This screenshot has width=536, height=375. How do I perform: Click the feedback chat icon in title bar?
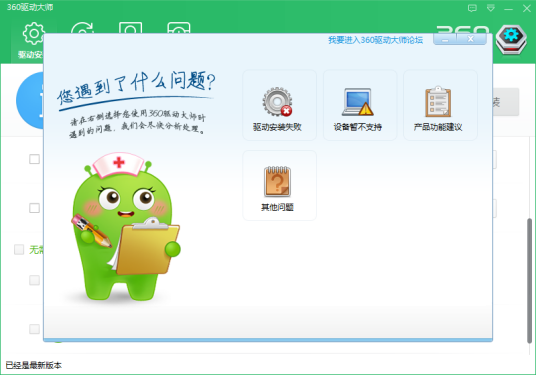pyautogui.click(x=472, y=8)
